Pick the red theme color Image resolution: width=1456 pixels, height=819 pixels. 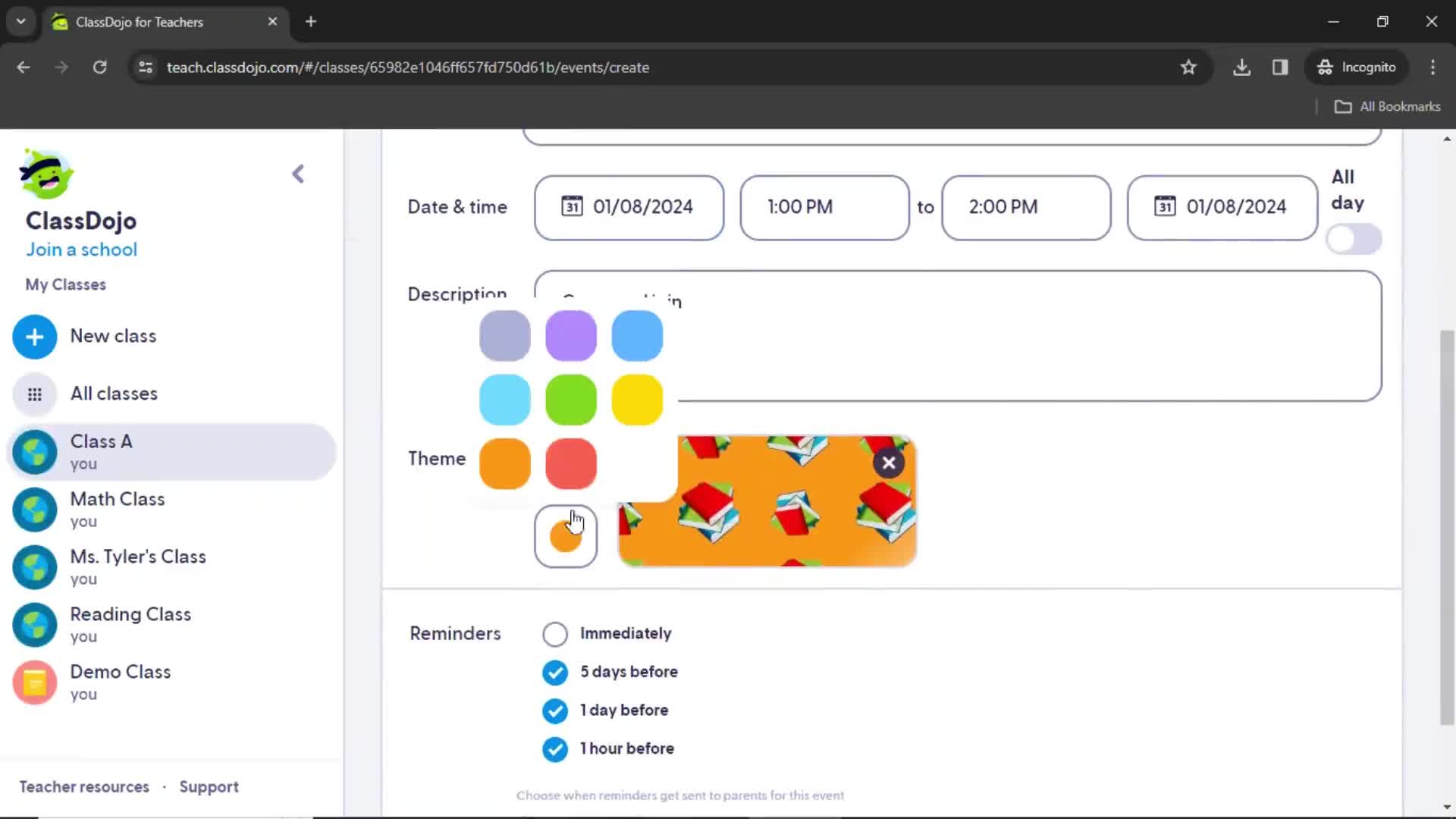pos(571,463)
